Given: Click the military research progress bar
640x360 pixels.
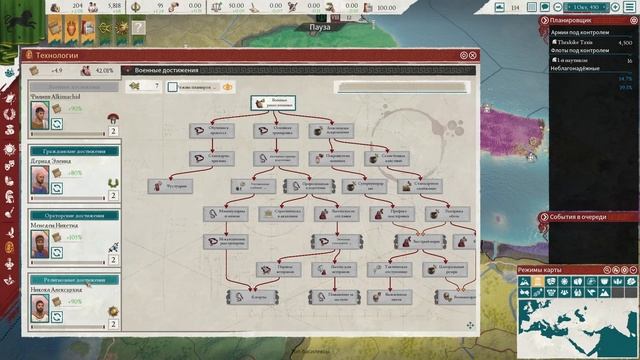Looking at the screenshot, I should [68, 134].
